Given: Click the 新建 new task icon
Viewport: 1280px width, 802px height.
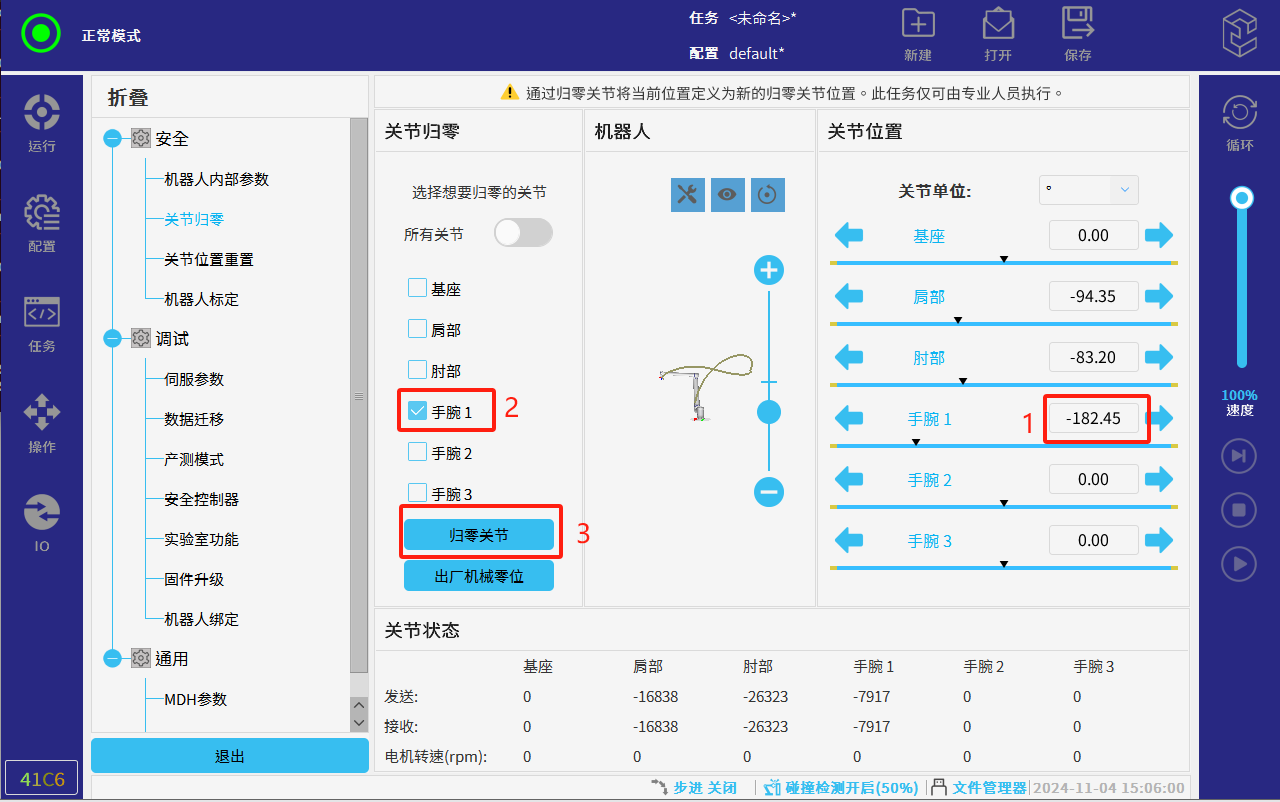Looking at the screenshot, I should 917,33.
